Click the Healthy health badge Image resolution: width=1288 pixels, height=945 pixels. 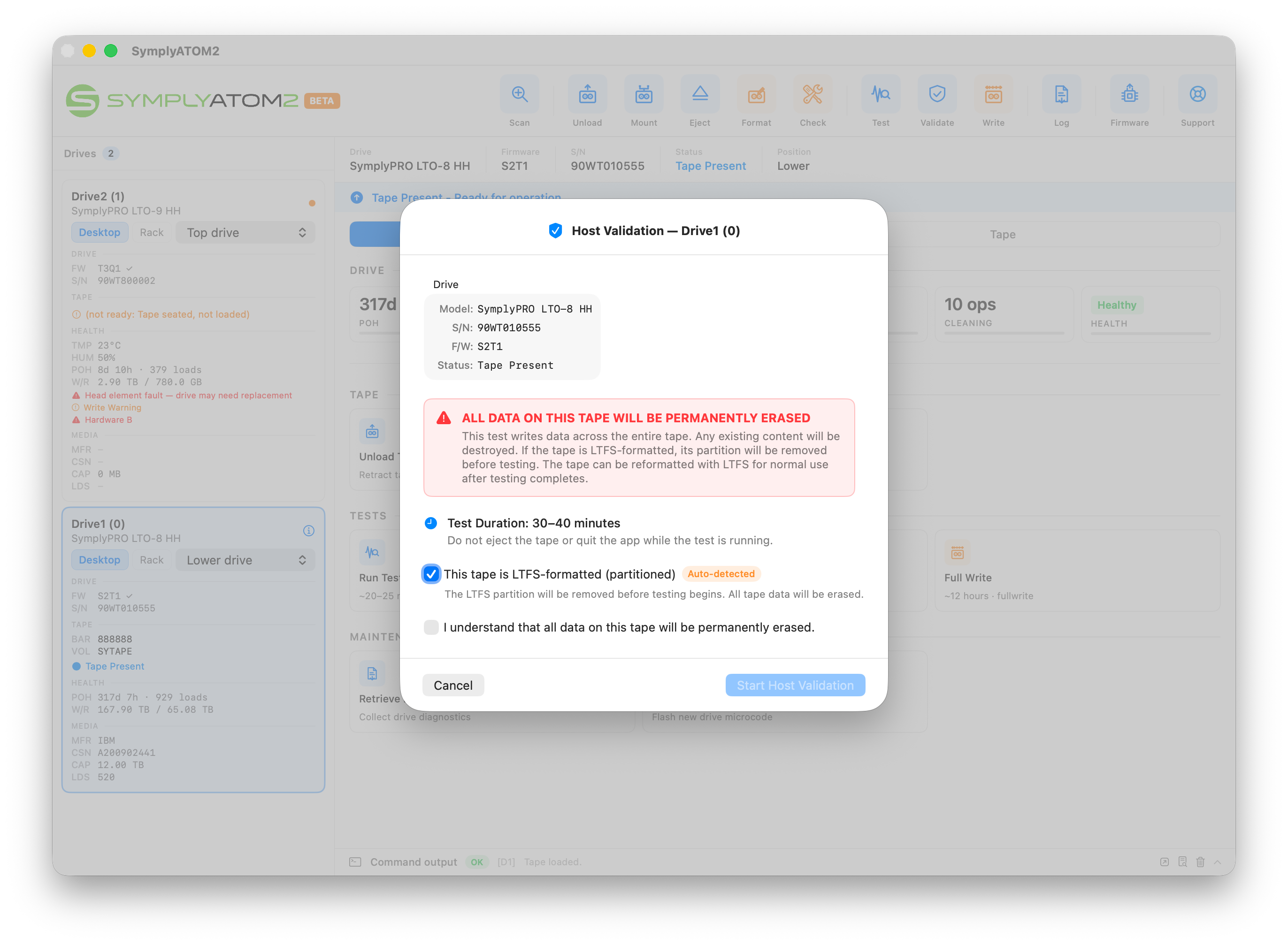click(x=1116, y=305)
